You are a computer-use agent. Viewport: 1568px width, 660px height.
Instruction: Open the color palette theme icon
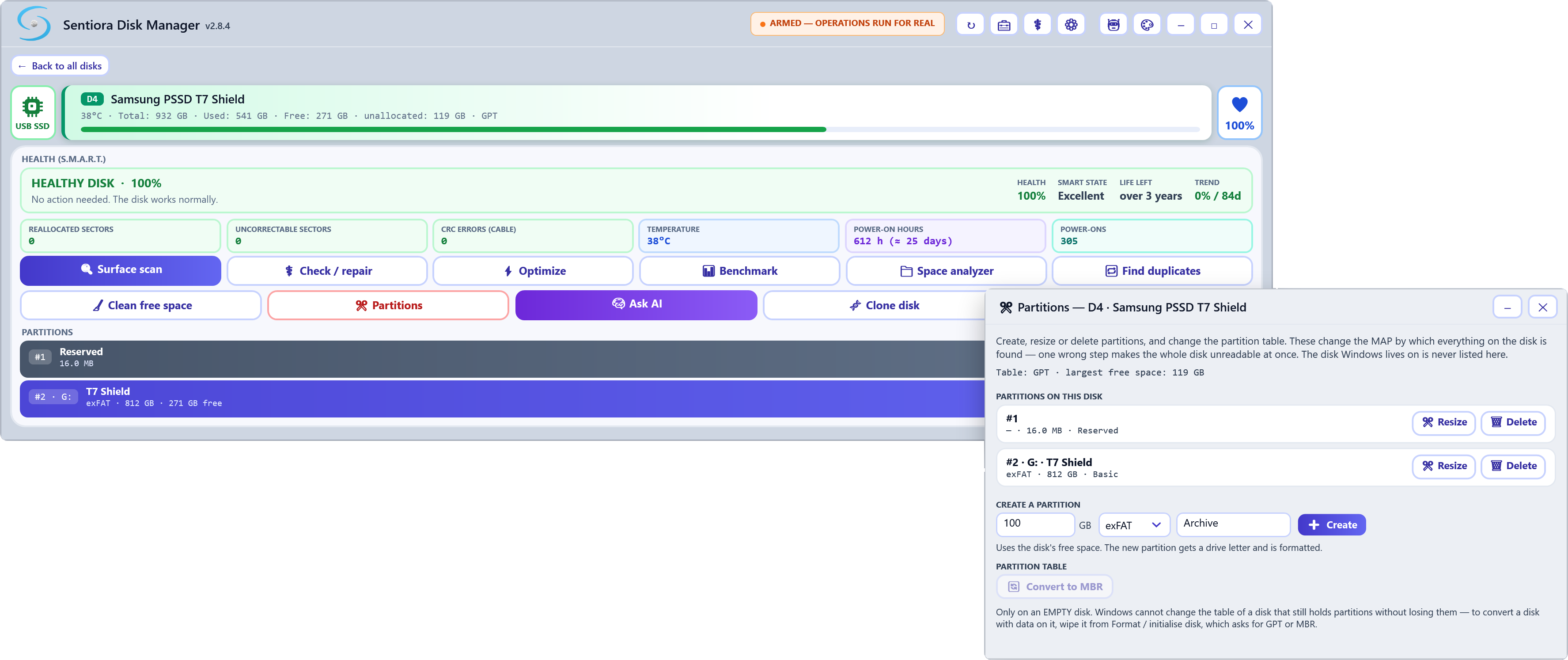[1147, 25]
